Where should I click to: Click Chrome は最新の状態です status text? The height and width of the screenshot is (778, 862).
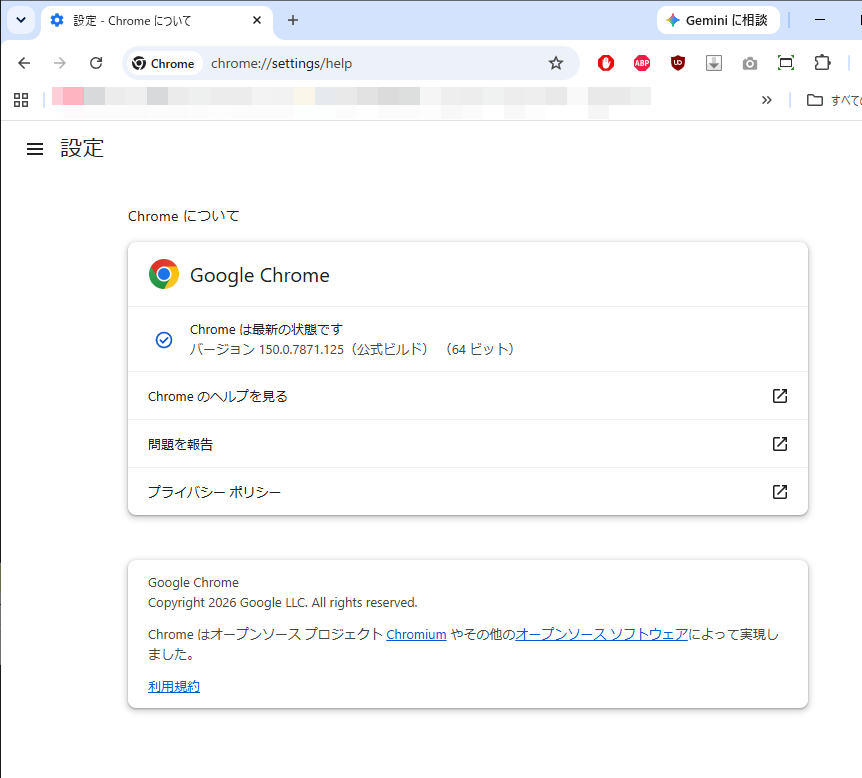tap(266, 329)
